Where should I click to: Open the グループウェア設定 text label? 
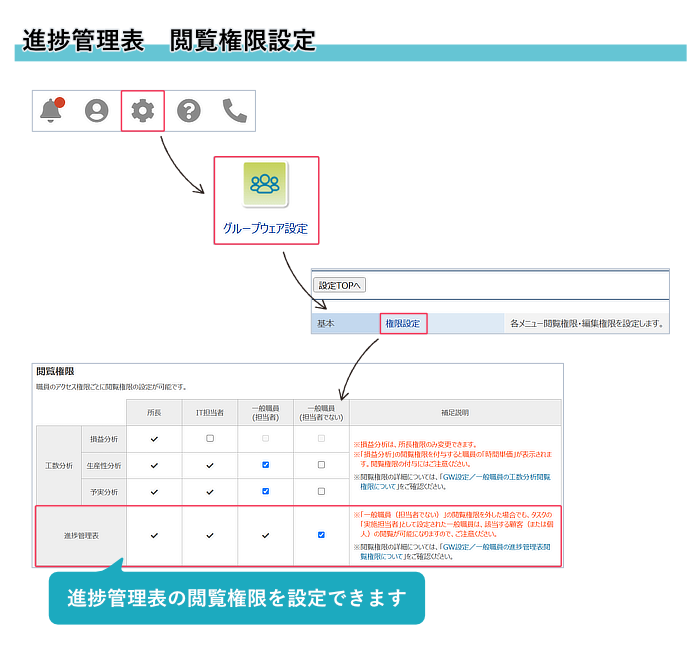click(265, 229)
